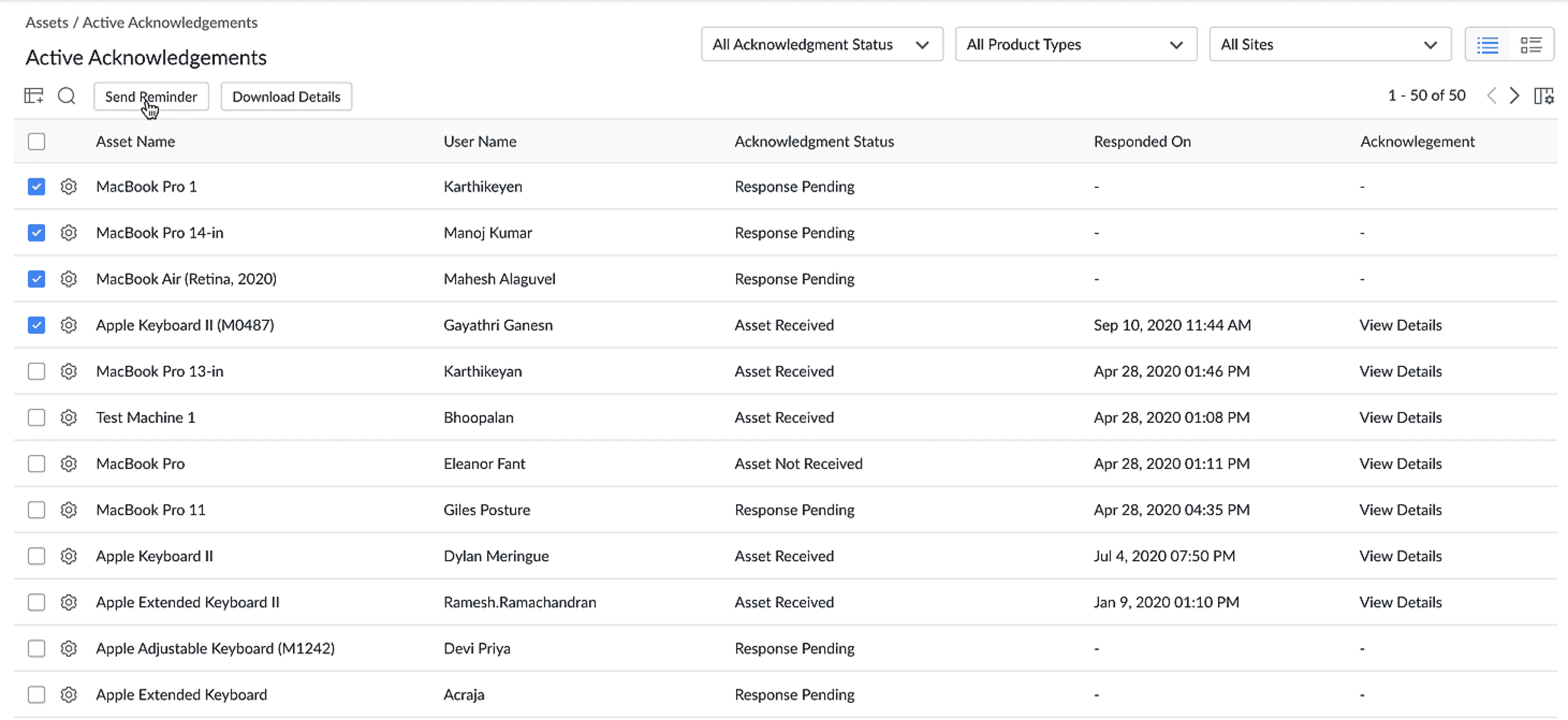Click the Send Reminder button

[151, 96]
